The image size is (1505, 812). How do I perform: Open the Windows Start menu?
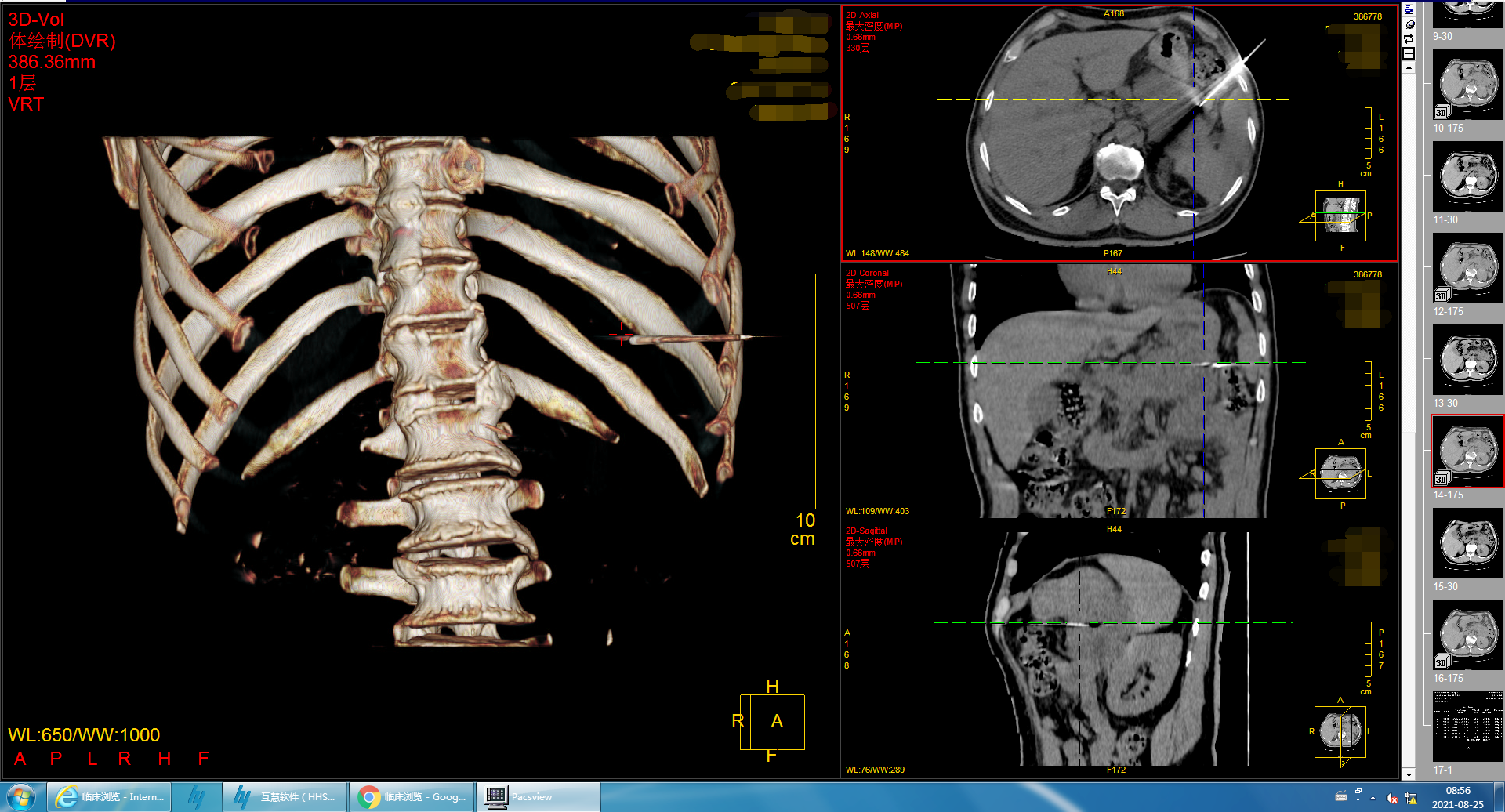pos(21,797)
